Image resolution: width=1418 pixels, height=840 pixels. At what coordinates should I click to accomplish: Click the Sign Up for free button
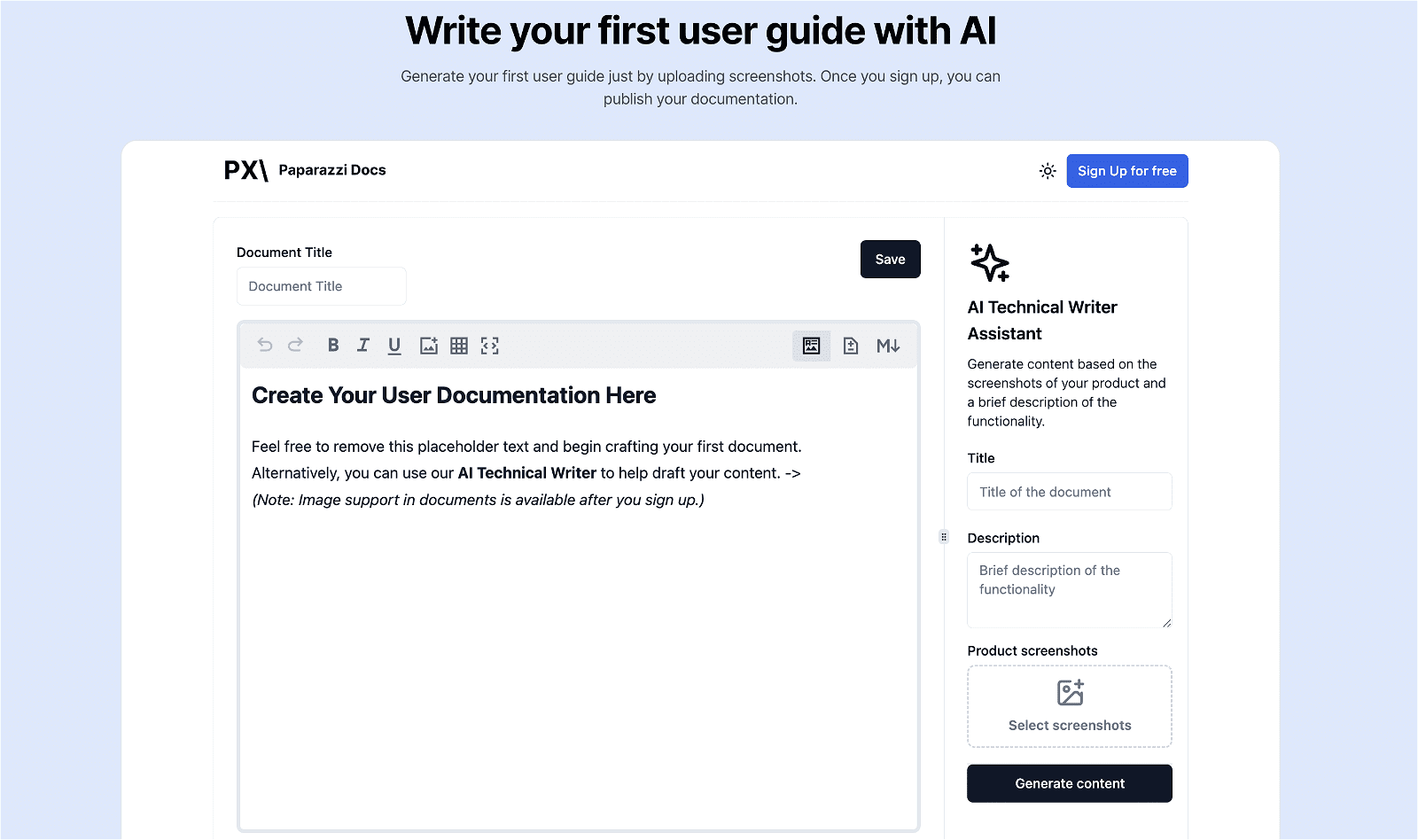1126,171
